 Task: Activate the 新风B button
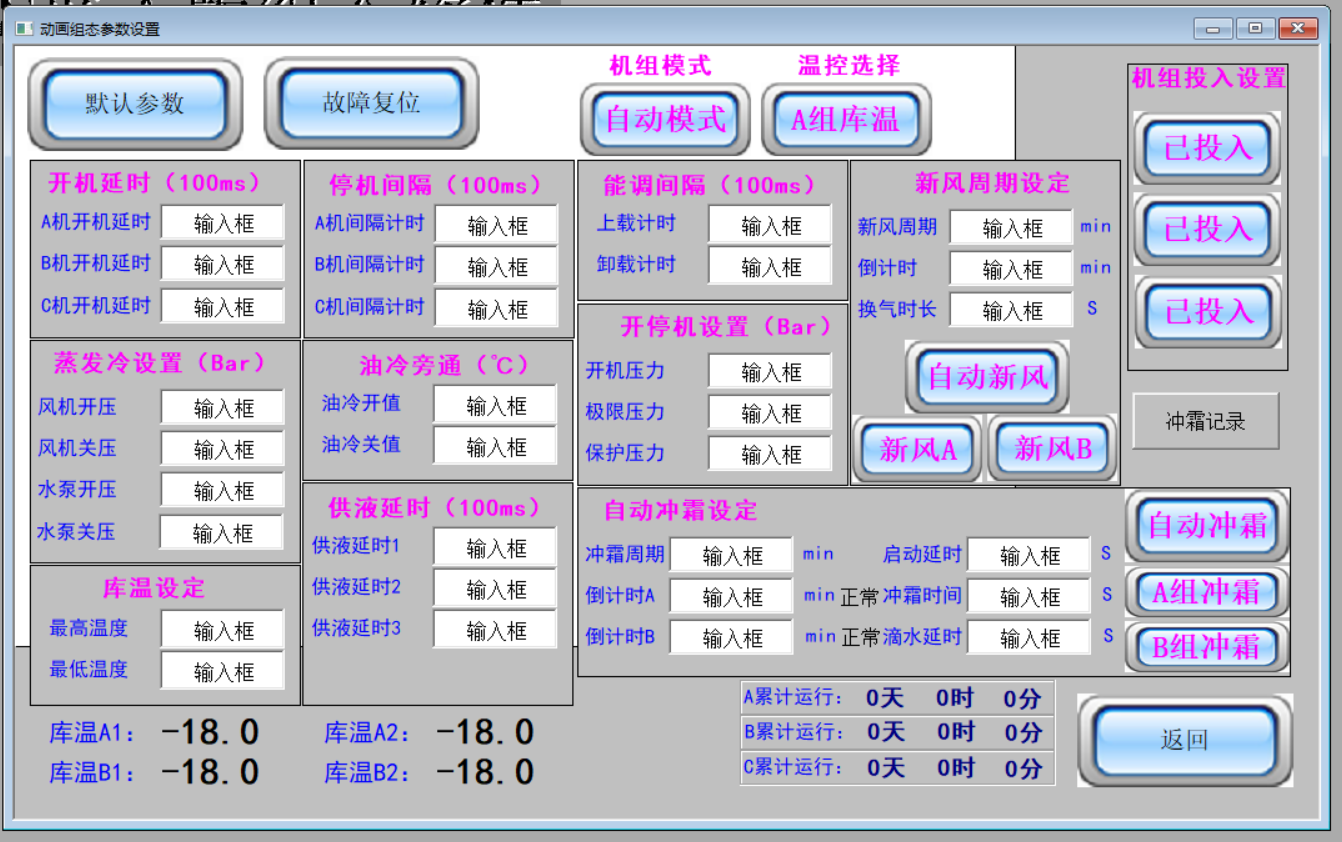(1053, 450)
